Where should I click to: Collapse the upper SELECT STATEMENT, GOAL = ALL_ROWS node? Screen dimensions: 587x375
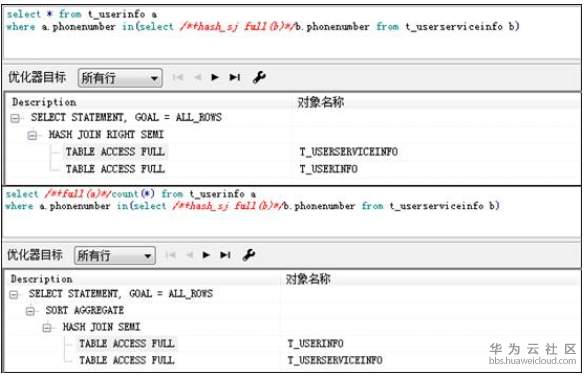click(x=15, y=118)
